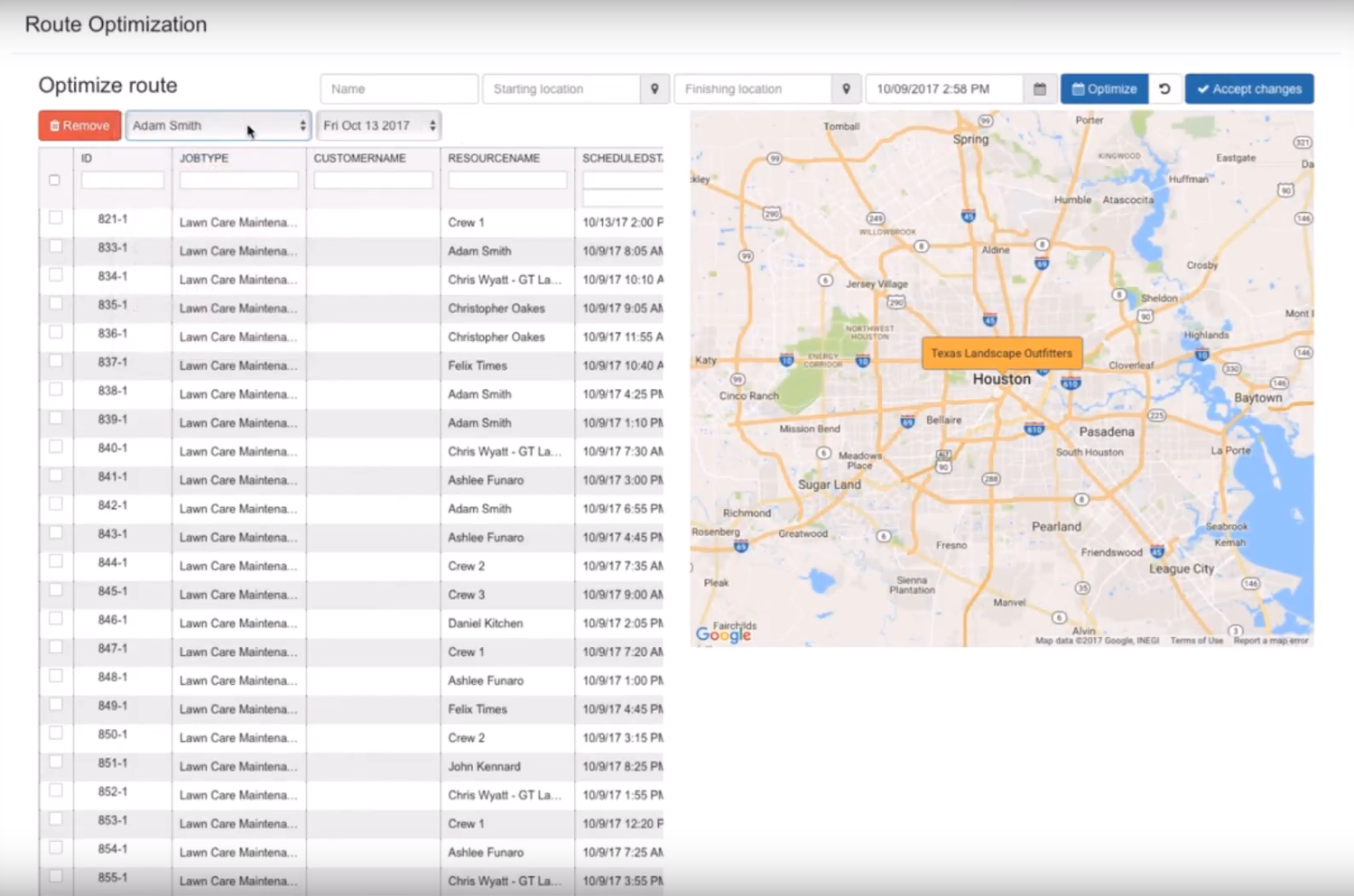
Task: Click the trash icon on the Remove button
Action: tap(54, 125)
